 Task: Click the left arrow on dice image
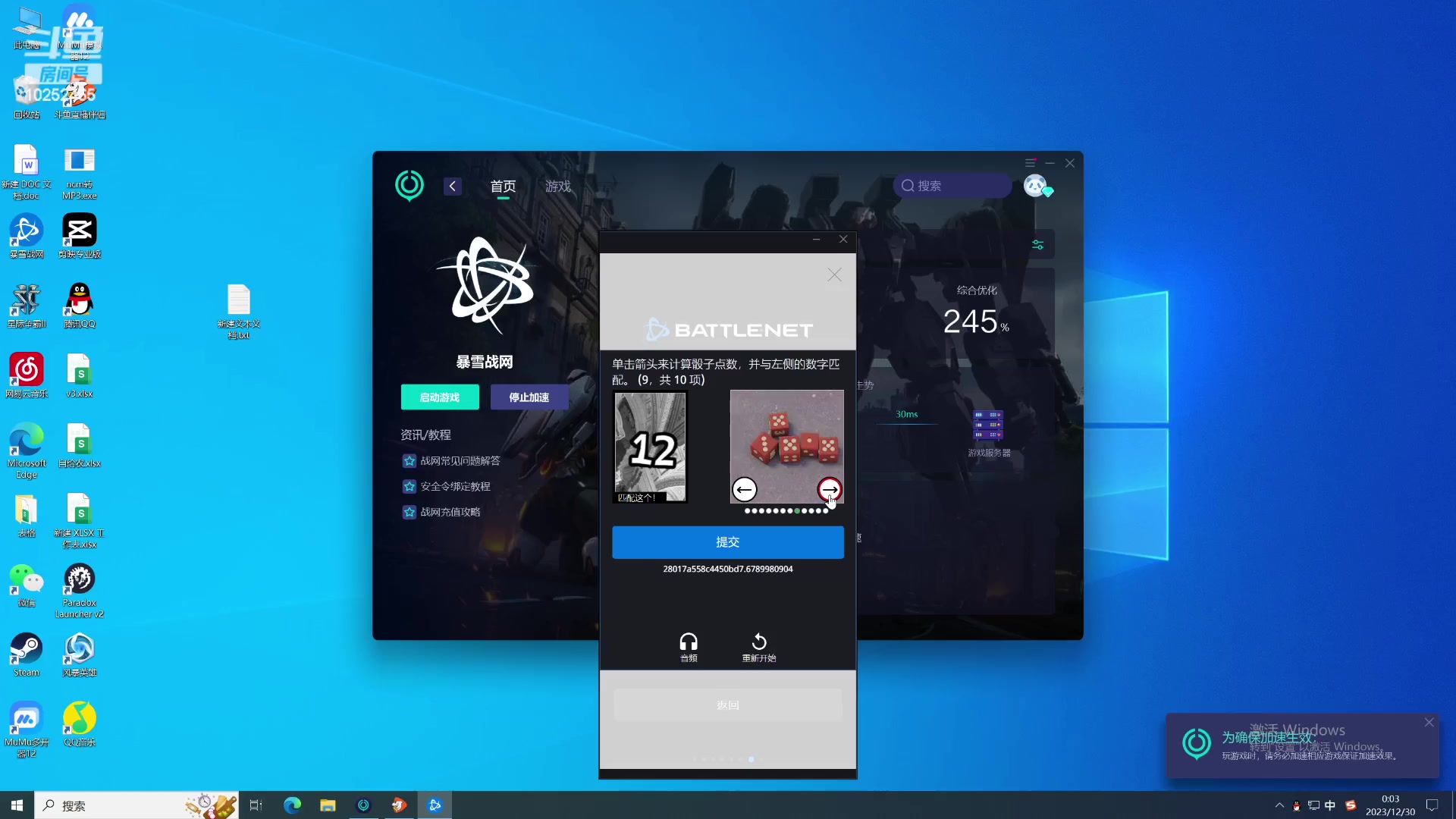point(745,489)
